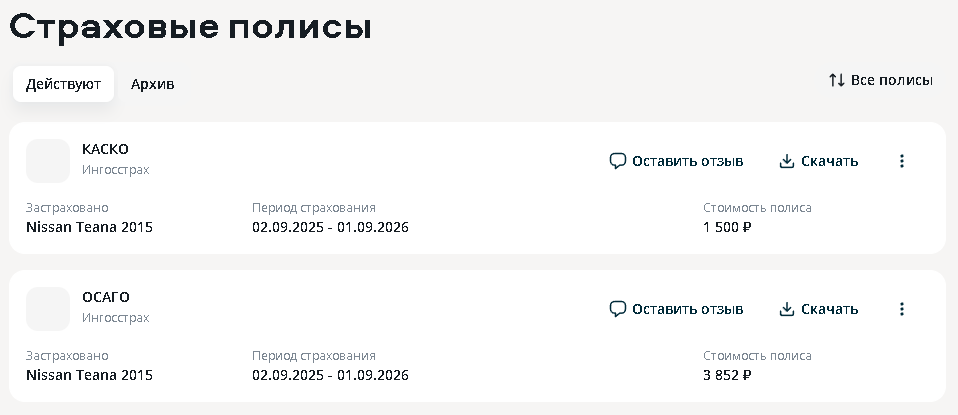Image resolution: width=958 pixels, height=415 pixels.
Task: Click the download icon on the ОСАГО policy
Action: click(x=786, y=309)
